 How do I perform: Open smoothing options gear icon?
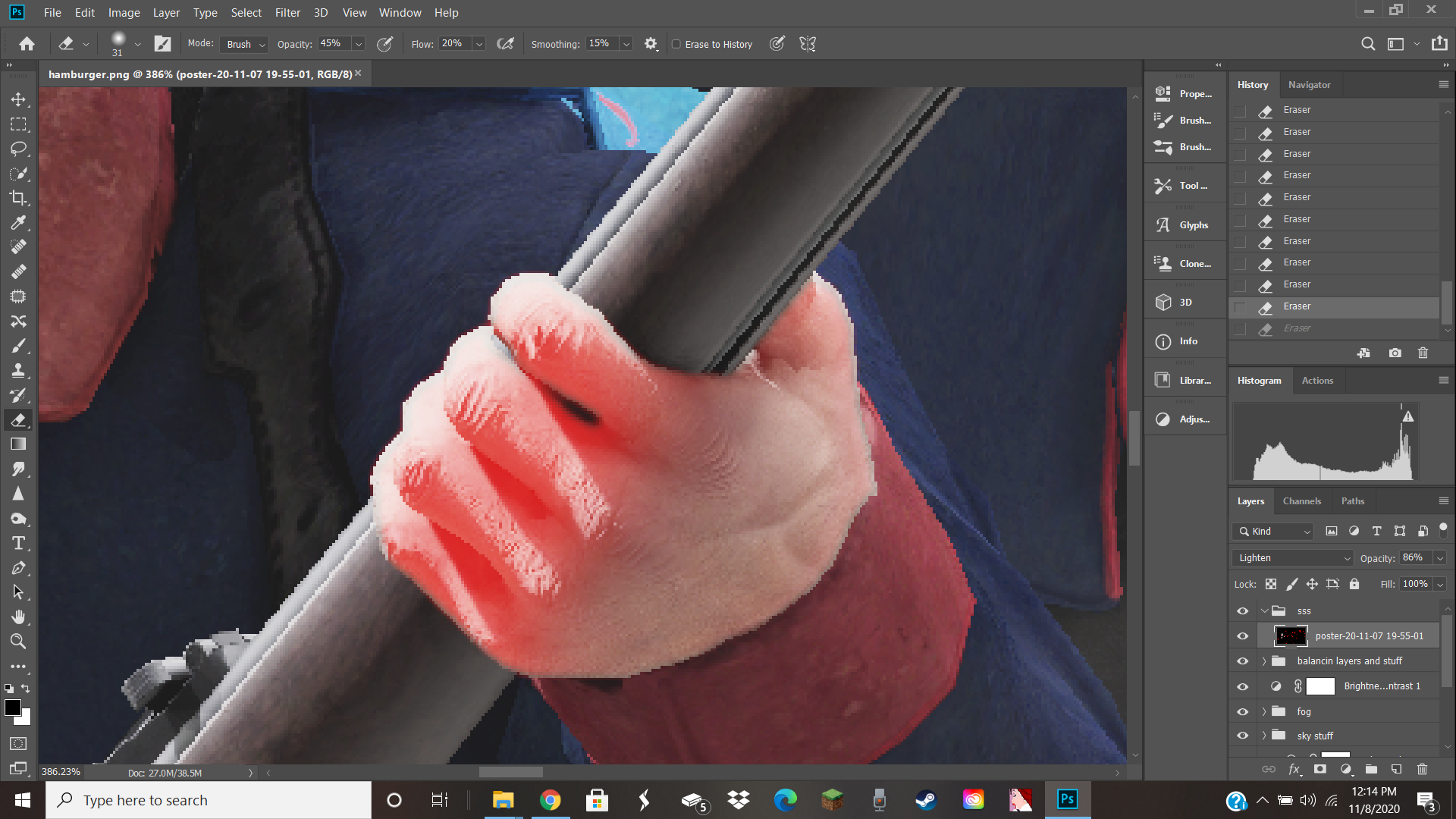coord(651,44)
